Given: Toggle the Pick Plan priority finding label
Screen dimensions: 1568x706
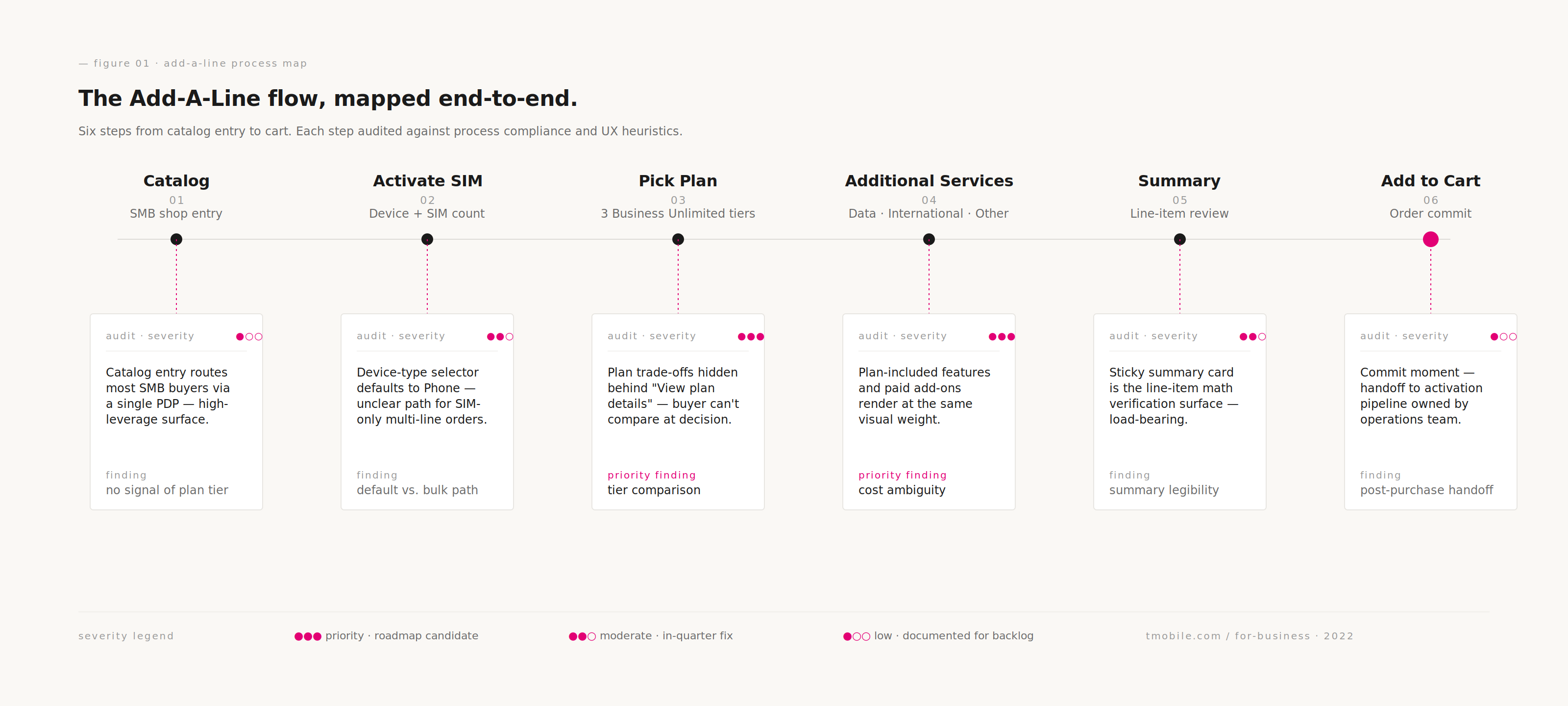Looking at the screenshot, I should [x=651, y=475].
